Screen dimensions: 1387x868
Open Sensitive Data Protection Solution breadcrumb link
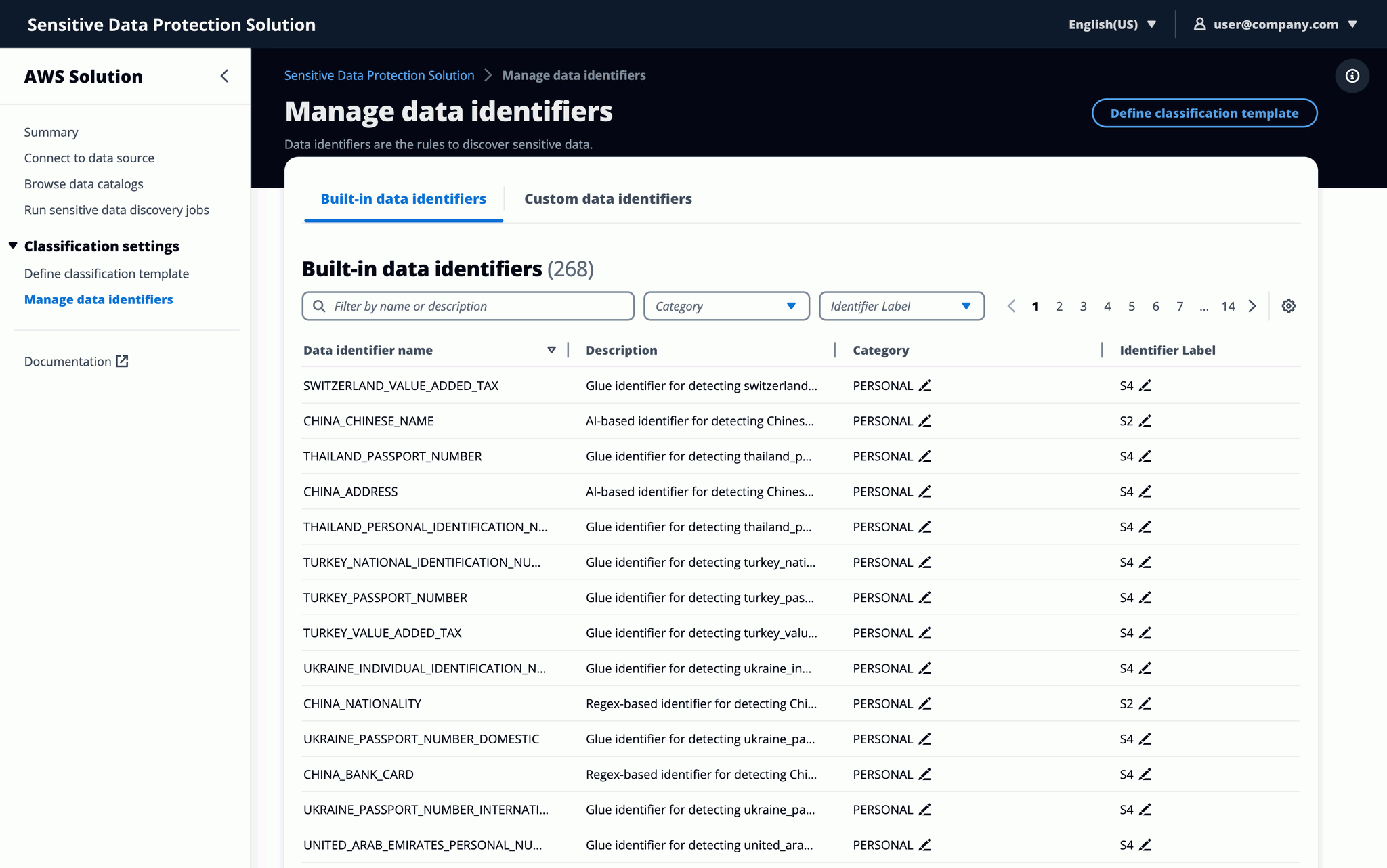pos(379,75)
